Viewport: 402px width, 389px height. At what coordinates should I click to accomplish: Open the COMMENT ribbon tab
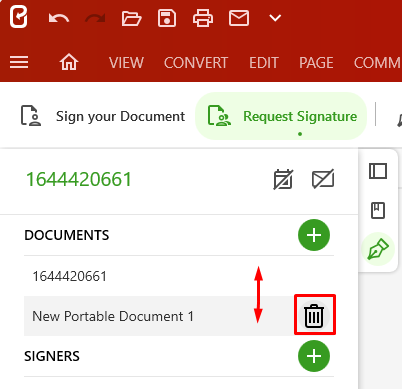pyautogui.click(x=377, y=63)
